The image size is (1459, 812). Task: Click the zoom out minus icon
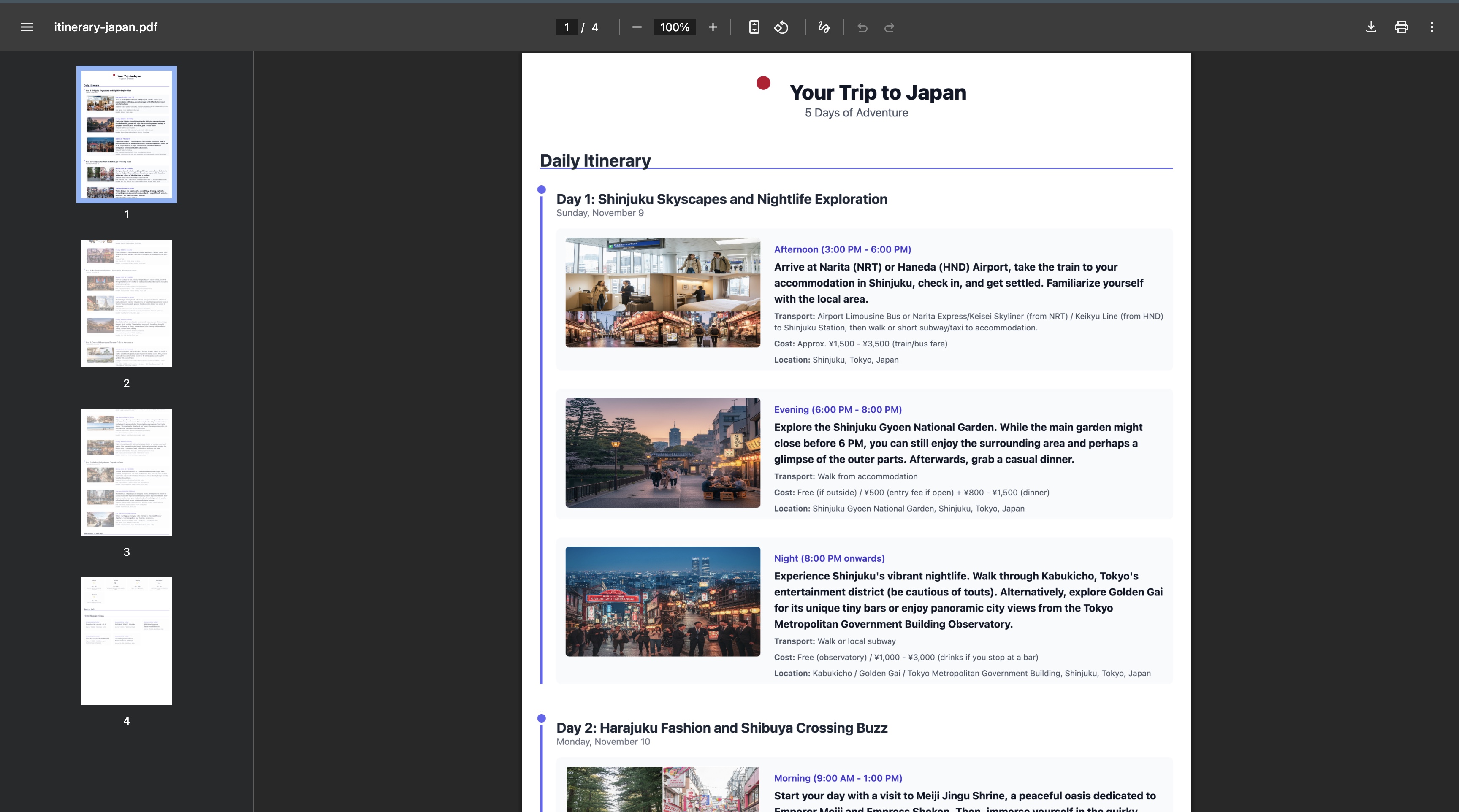637,27
